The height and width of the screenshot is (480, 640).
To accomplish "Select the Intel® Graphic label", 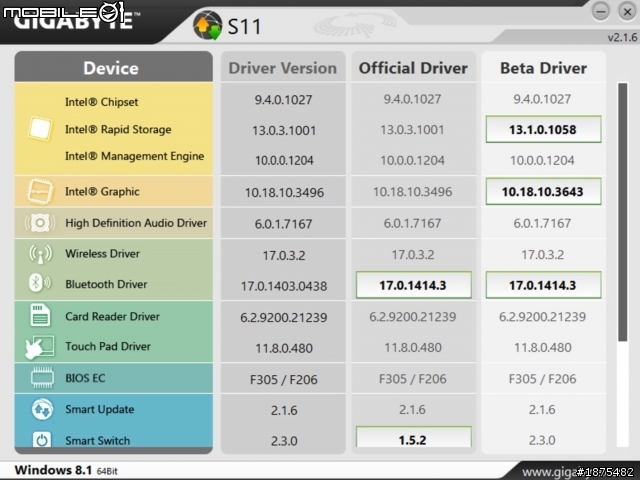I will click(x=102, y=191).
